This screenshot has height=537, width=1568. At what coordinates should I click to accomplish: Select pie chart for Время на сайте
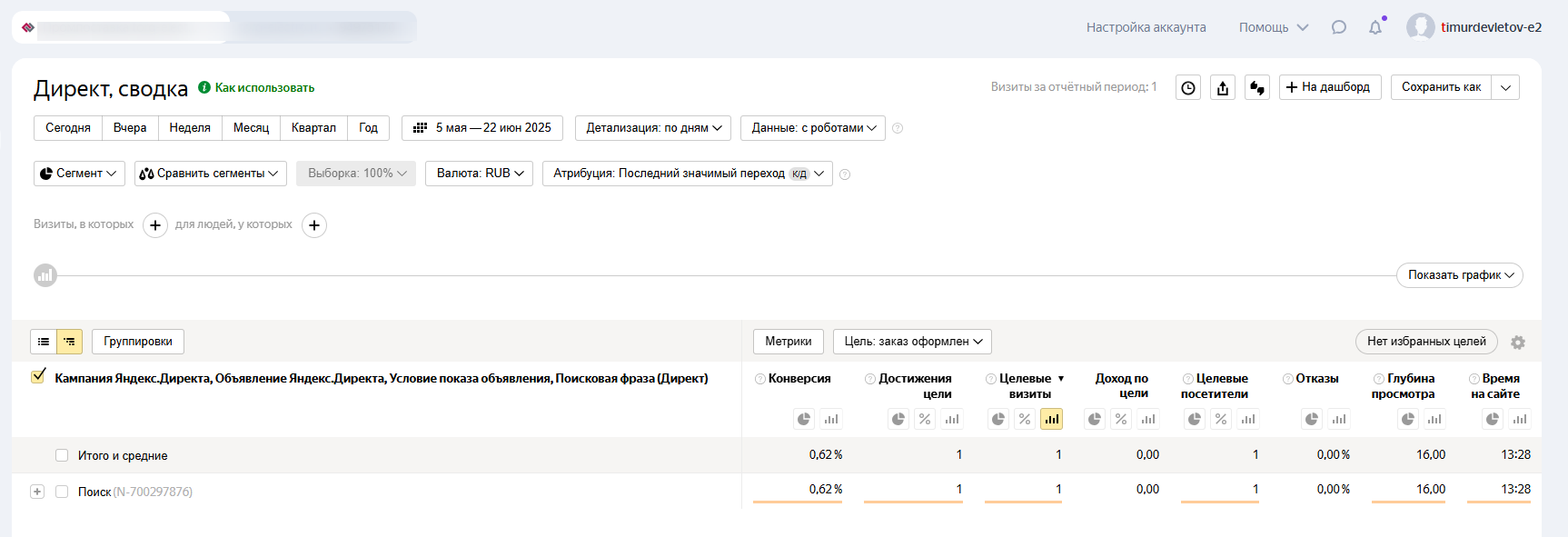(1493, 419)
